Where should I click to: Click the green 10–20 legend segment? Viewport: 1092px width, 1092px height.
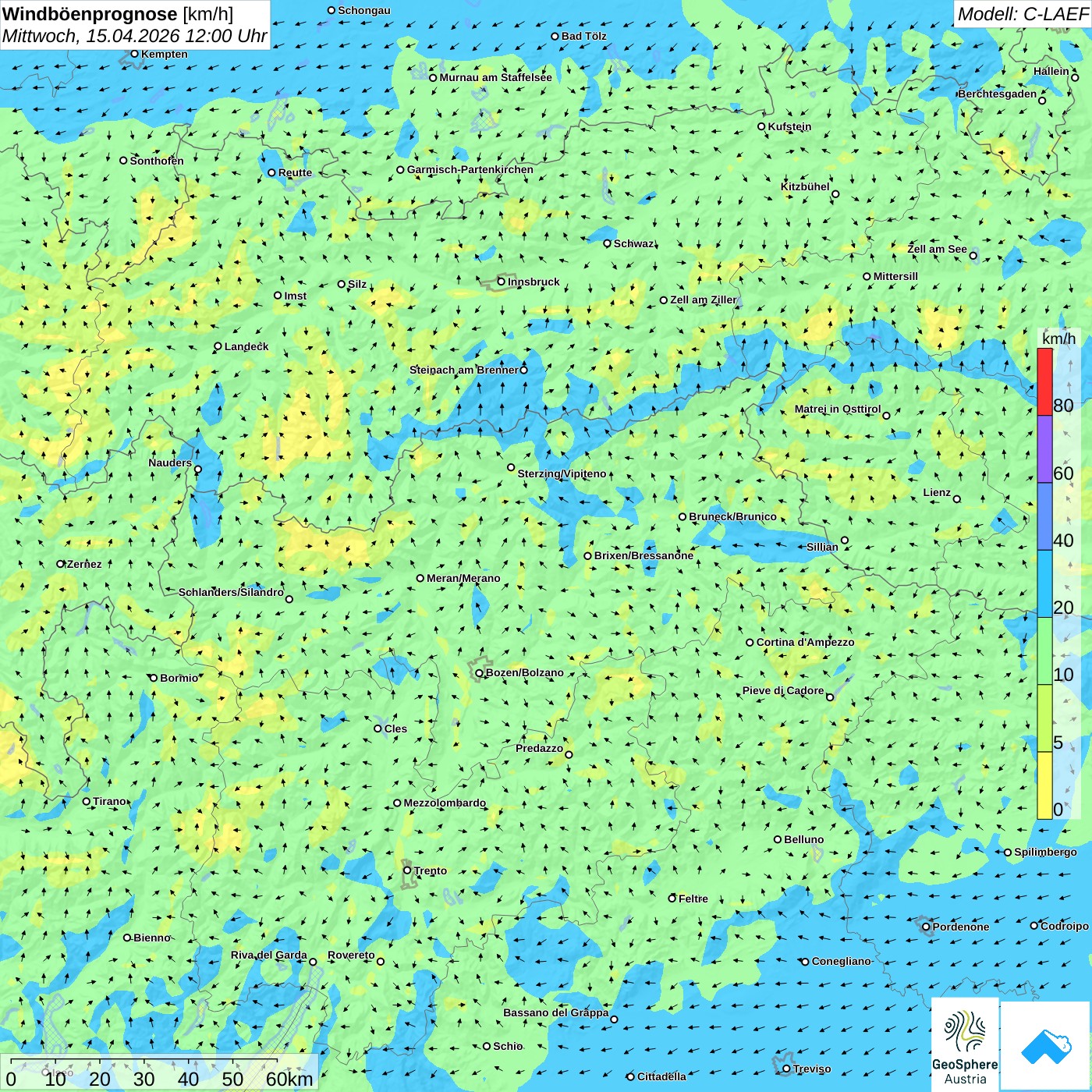(1044, 651)
